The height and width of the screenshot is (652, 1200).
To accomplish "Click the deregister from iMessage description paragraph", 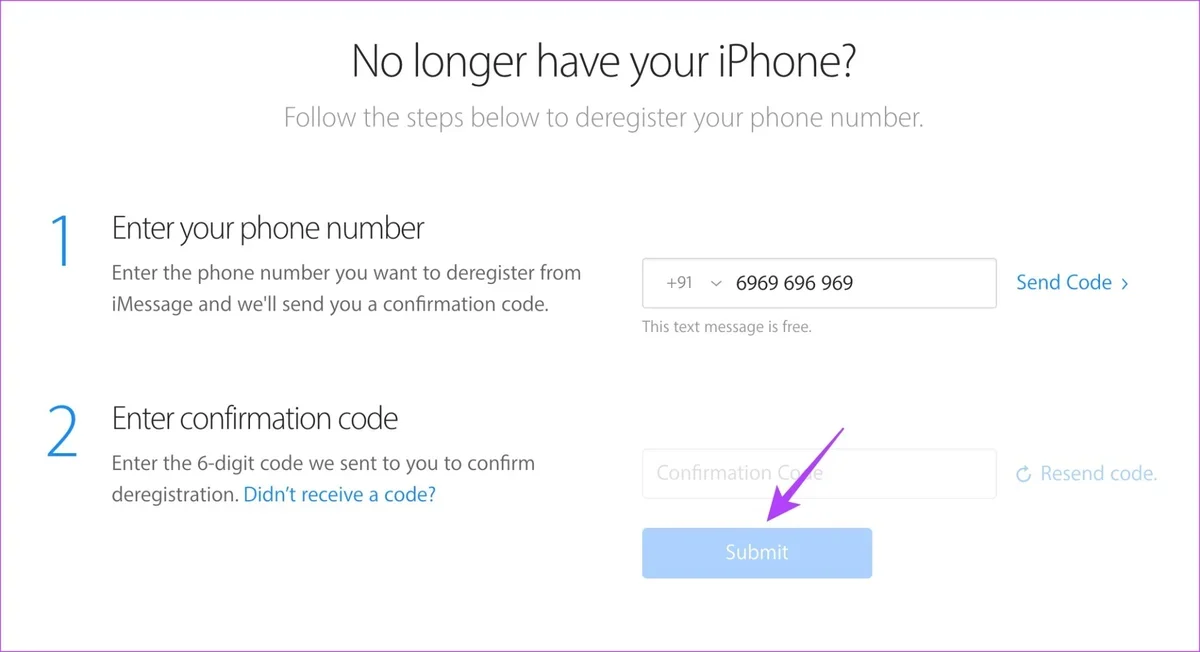I will point(346,288).
